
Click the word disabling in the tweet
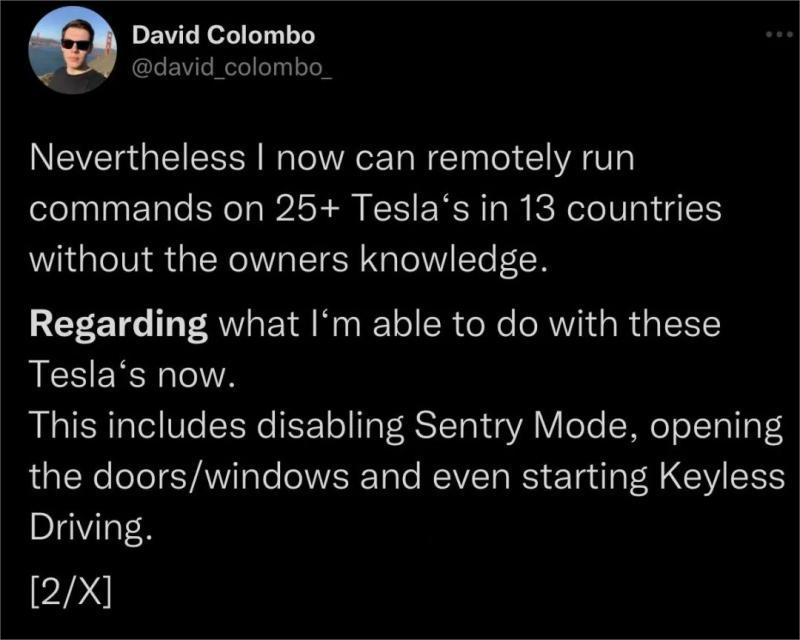coord(330,426)
